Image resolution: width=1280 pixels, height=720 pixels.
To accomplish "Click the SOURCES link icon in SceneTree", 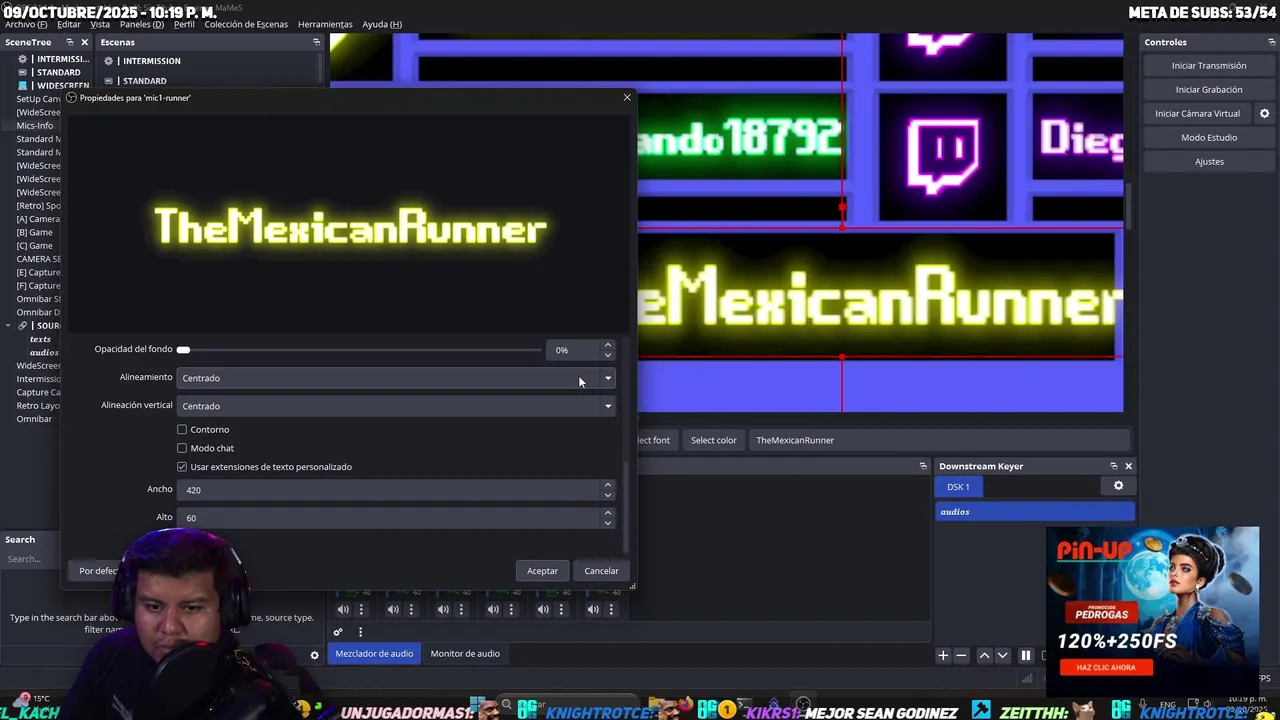I will coord(22,325).
